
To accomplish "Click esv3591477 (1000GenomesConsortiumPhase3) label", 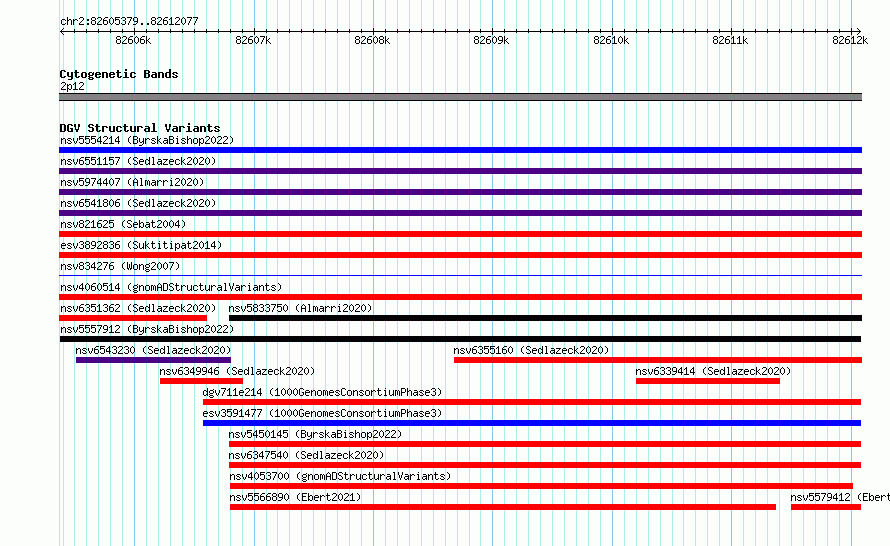I will point(322,413).
